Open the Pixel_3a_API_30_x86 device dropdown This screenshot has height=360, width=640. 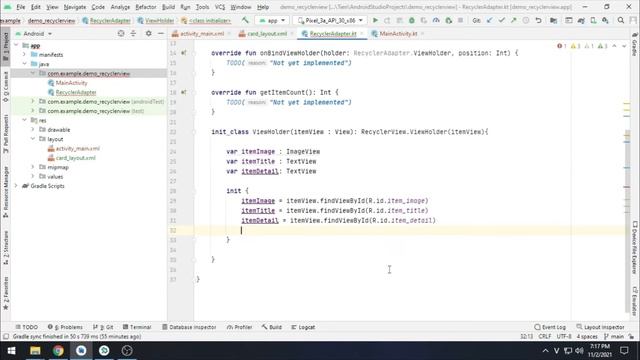point(330,20)
